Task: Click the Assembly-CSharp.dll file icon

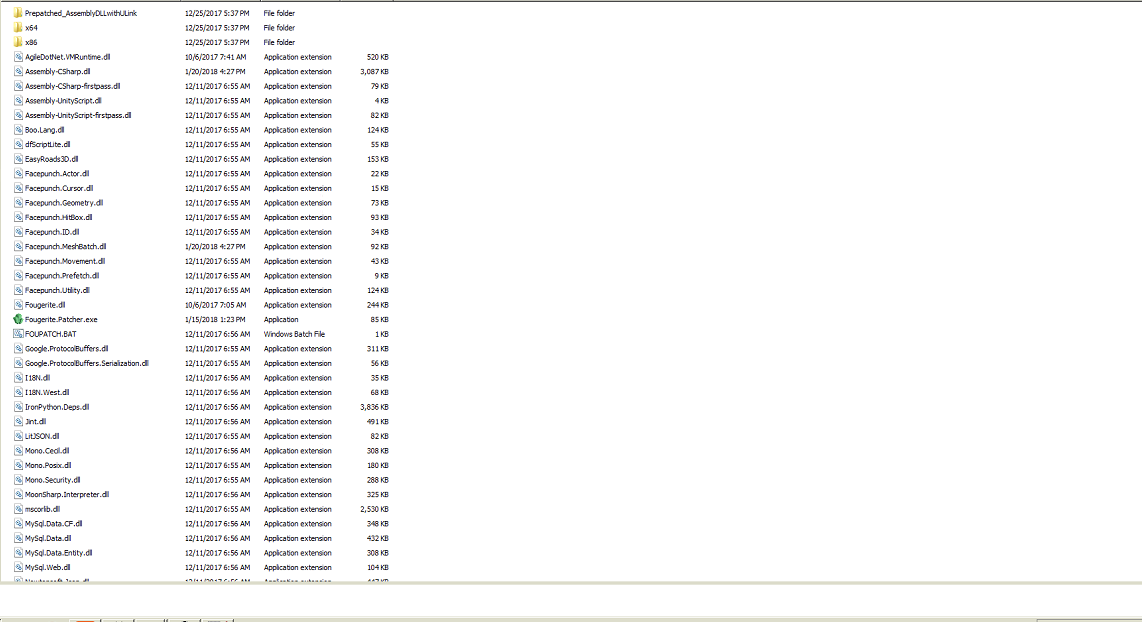Action: point(18,71)
